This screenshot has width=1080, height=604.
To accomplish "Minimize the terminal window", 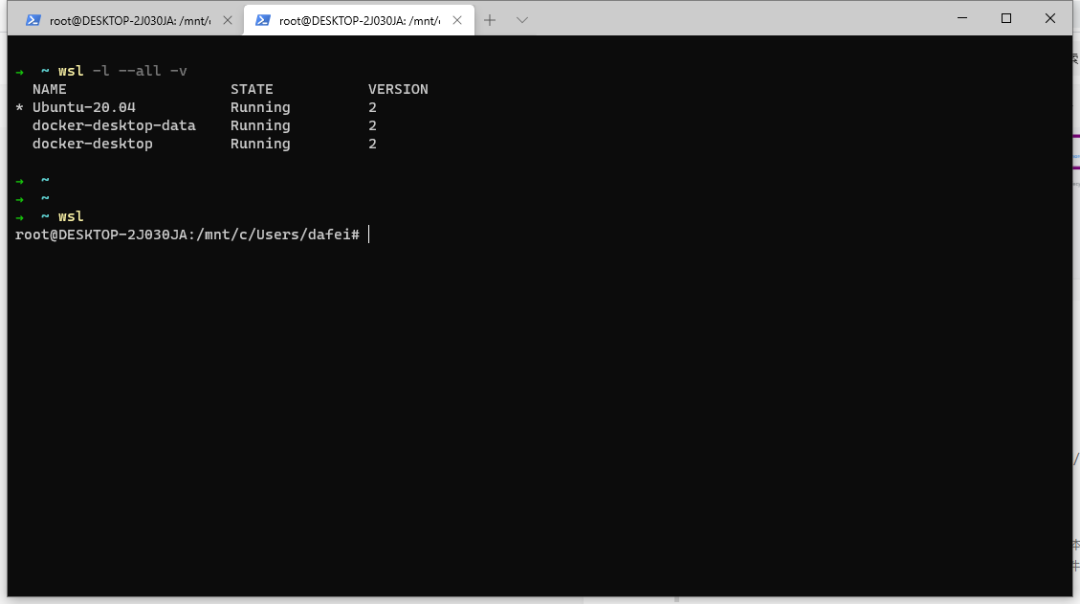I will (961, 18).
